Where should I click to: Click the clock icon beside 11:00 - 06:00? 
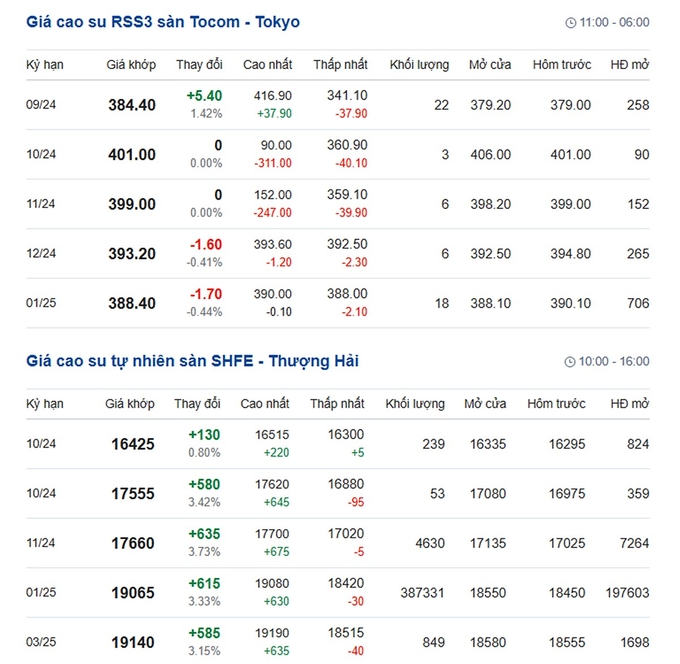pos(570,23)
